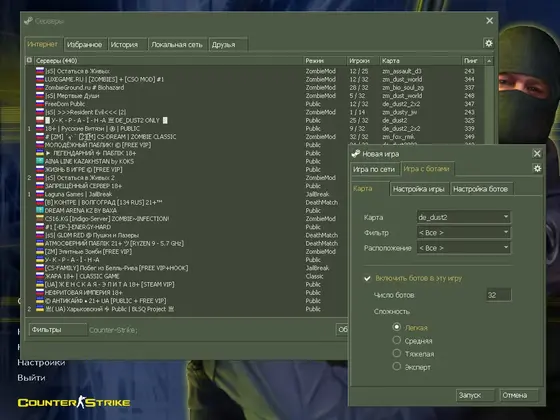Select Средняя difficulty radio button
Screen dimensions: 560x420
tap(396, 340)
